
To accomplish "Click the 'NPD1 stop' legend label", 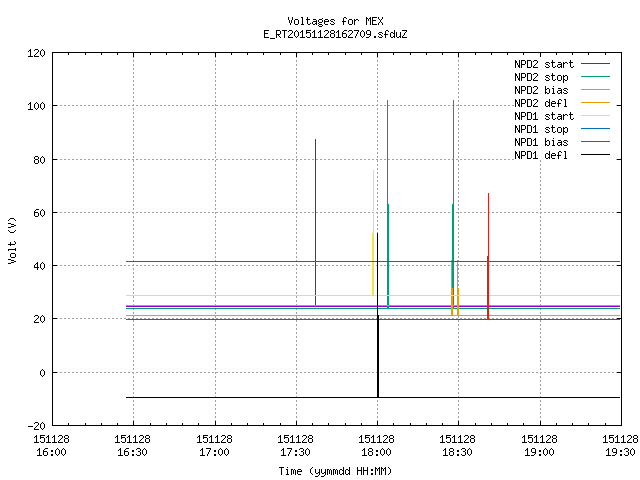I will point(541,129).
